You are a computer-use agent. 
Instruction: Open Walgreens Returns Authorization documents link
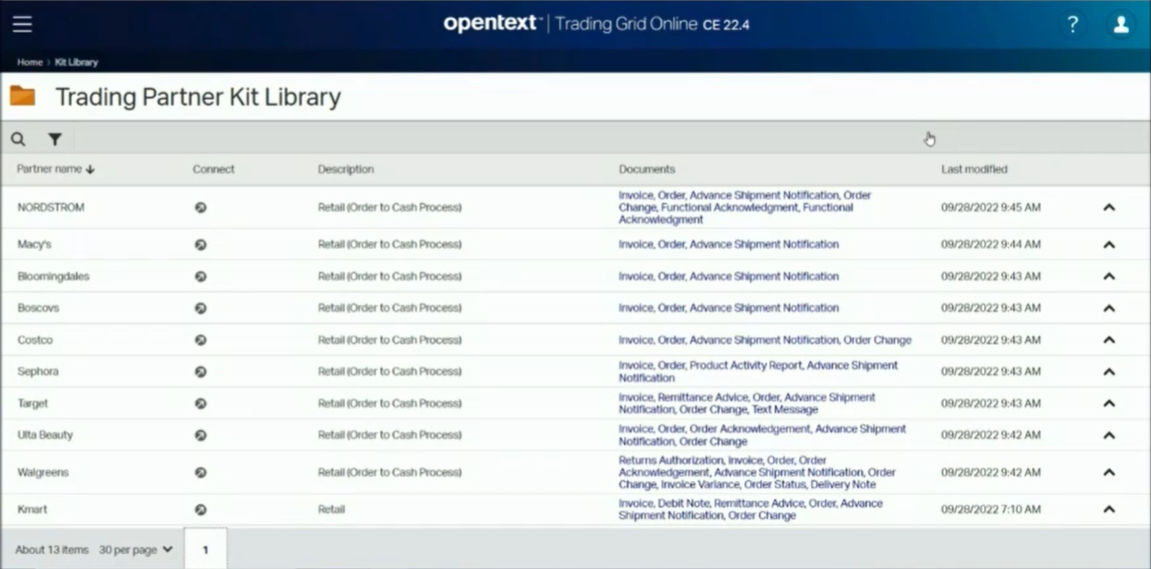pyautogui.click(x=757, y=473)
